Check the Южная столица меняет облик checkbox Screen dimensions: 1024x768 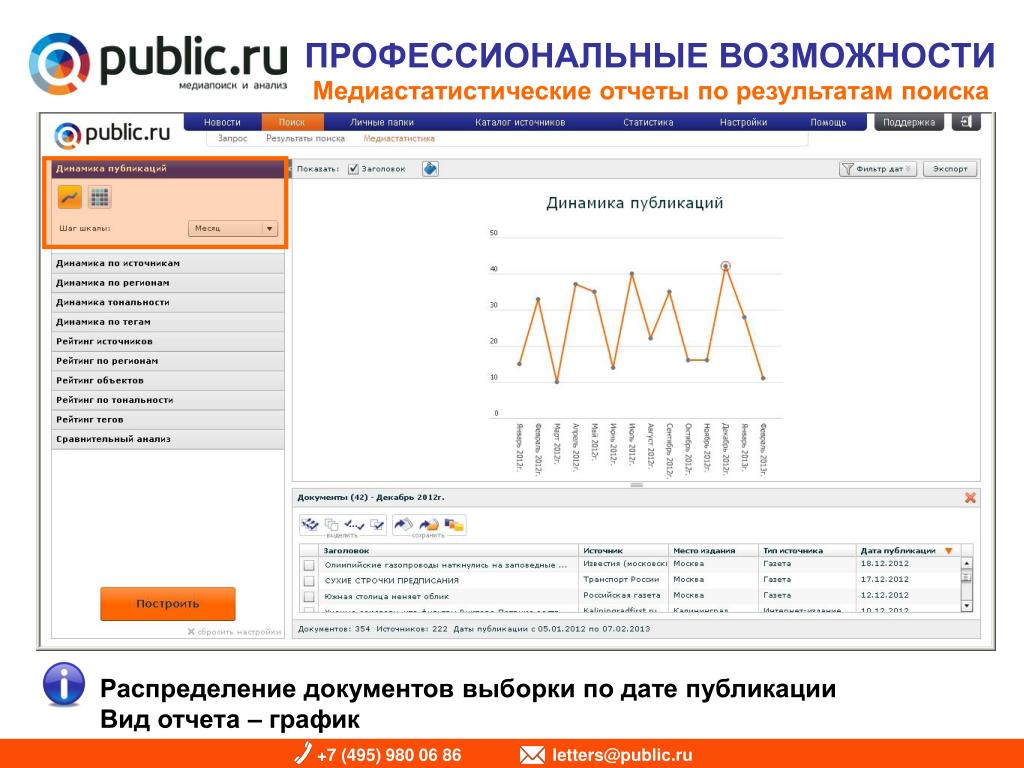click(310, 596)
